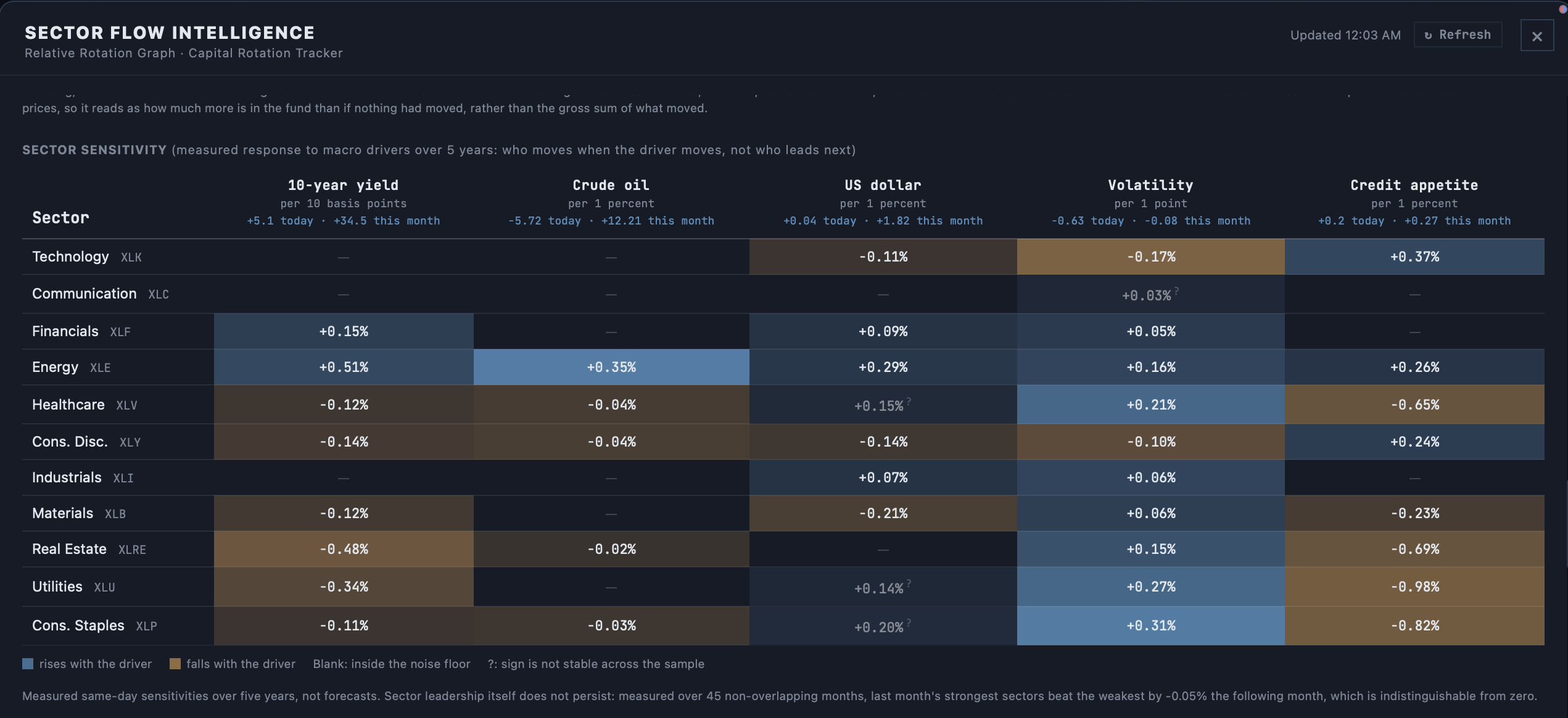Select the 'US dollar' column header

[x=883, y=185]
